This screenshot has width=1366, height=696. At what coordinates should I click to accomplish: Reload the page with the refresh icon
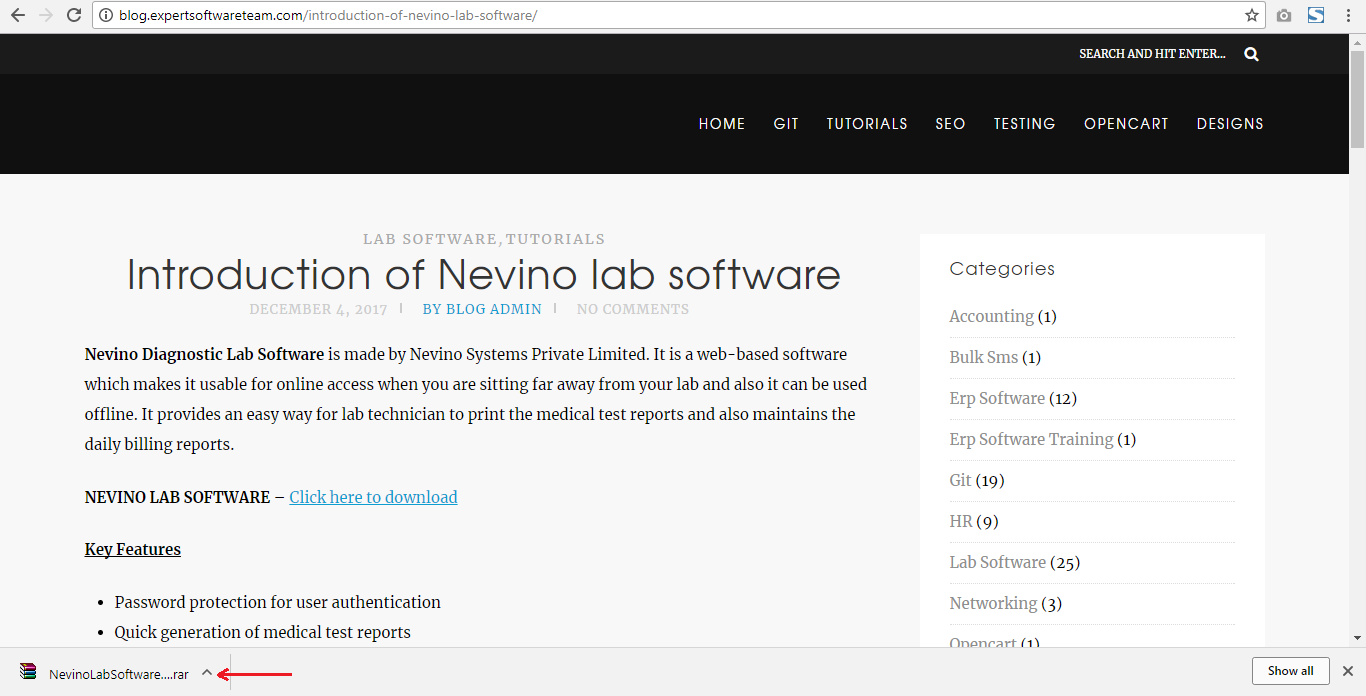point(73,15)
